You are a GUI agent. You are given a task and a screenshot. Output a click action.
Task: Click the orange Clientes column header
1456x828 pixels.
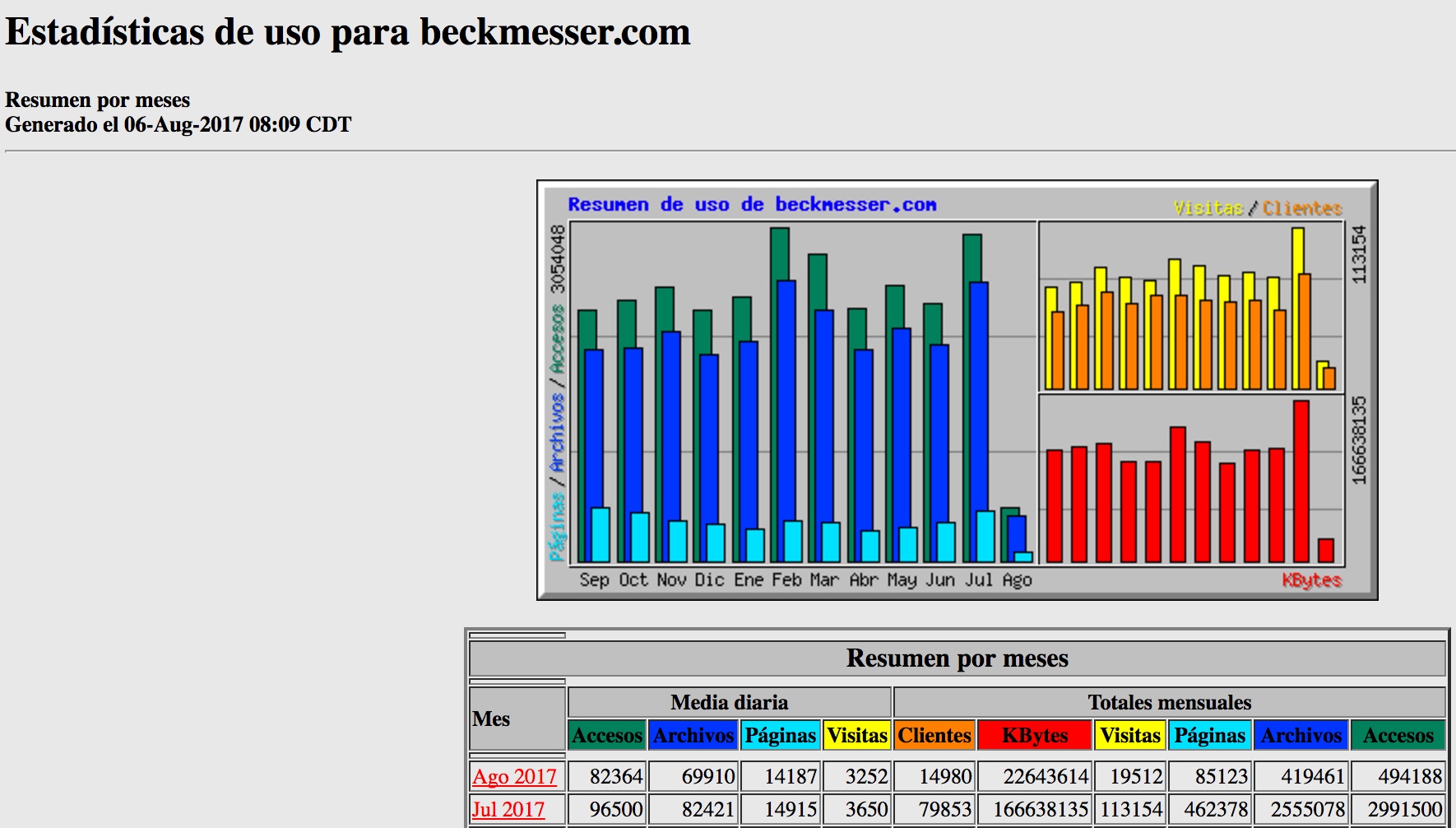[x=934, y=735]
